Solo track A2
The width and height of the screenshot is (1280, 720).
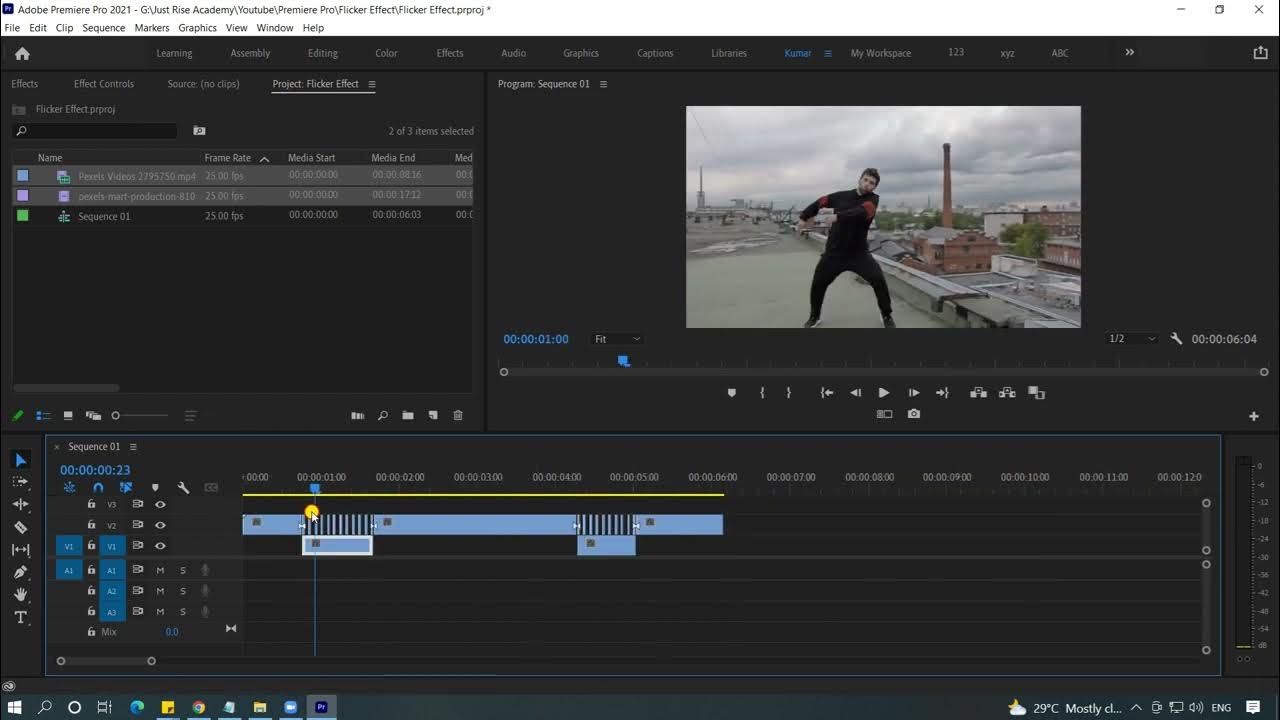coord(183,591)
